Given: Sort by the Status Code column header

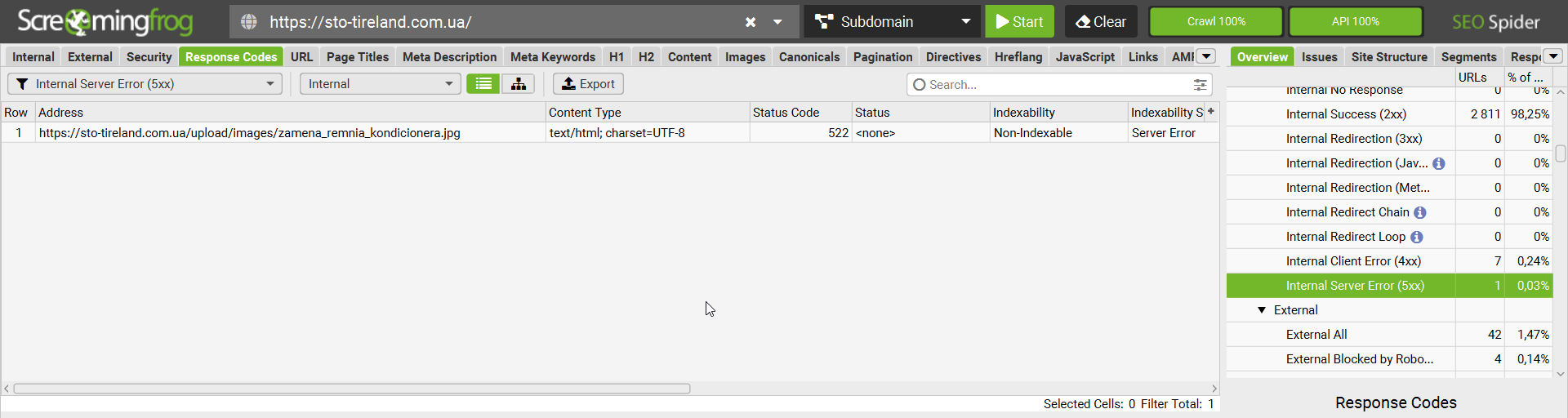Looking at the screenshot, I should click(800, 113).
